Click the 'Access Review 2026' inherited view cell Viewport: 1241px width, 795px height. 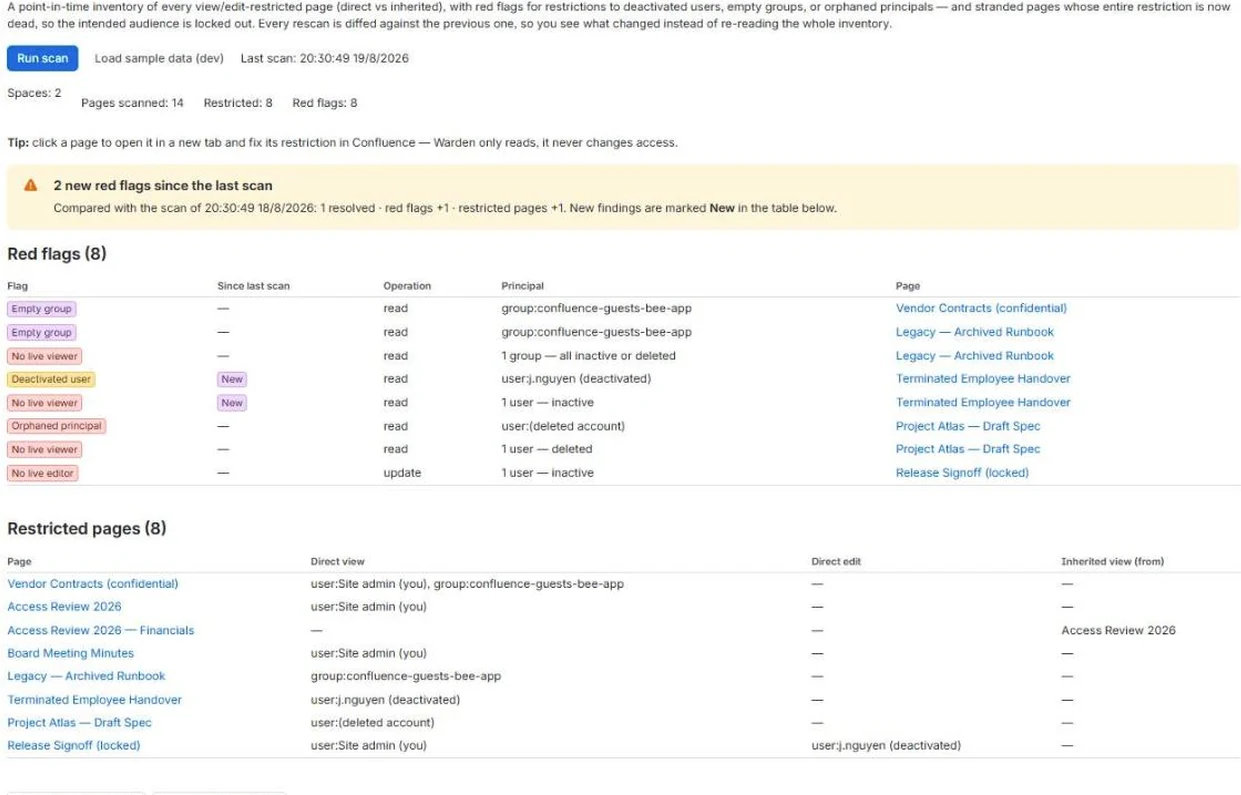[1119, 631]
